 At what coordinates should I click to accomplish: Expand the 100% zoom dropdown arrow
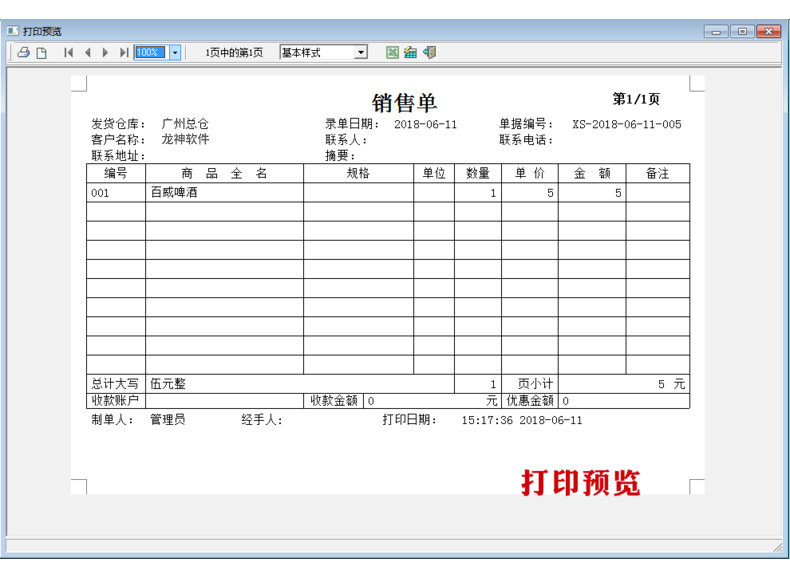175,52
